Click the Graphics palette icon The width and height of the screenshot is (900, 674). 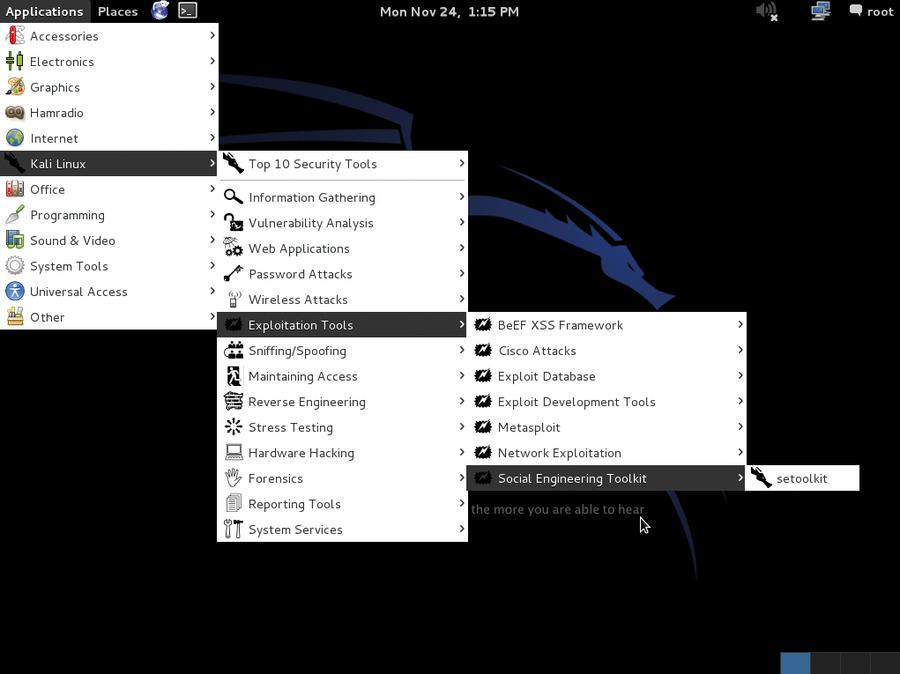click(x=15, y=87)
